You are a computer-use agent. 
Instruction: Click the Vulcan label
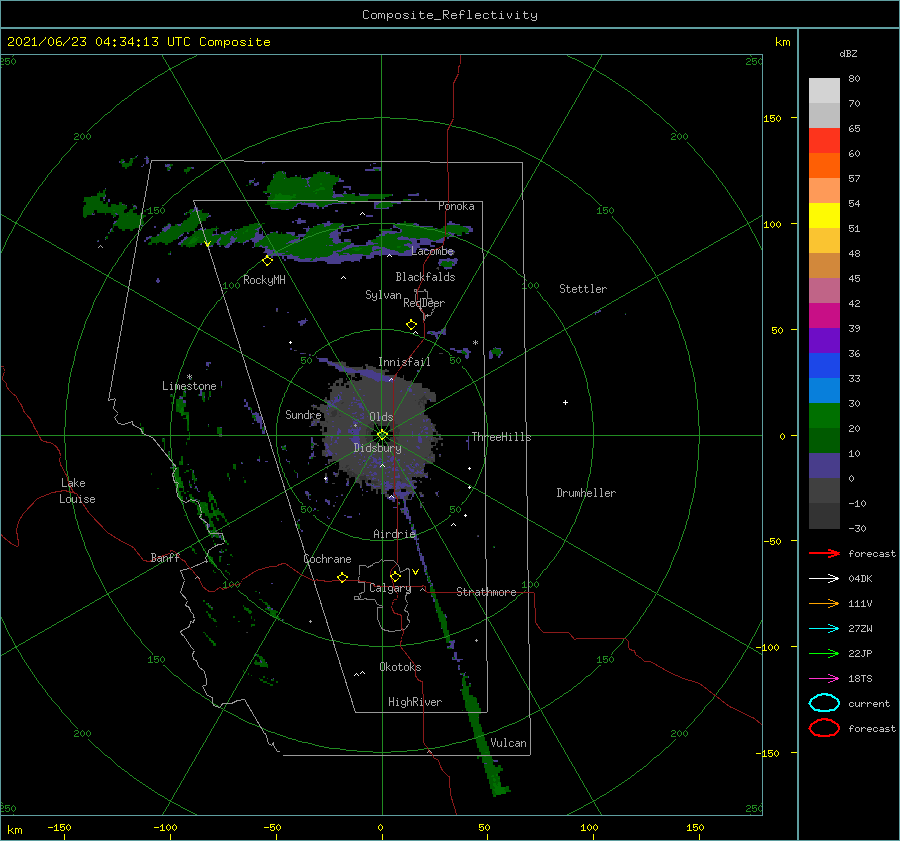point(508,743)
